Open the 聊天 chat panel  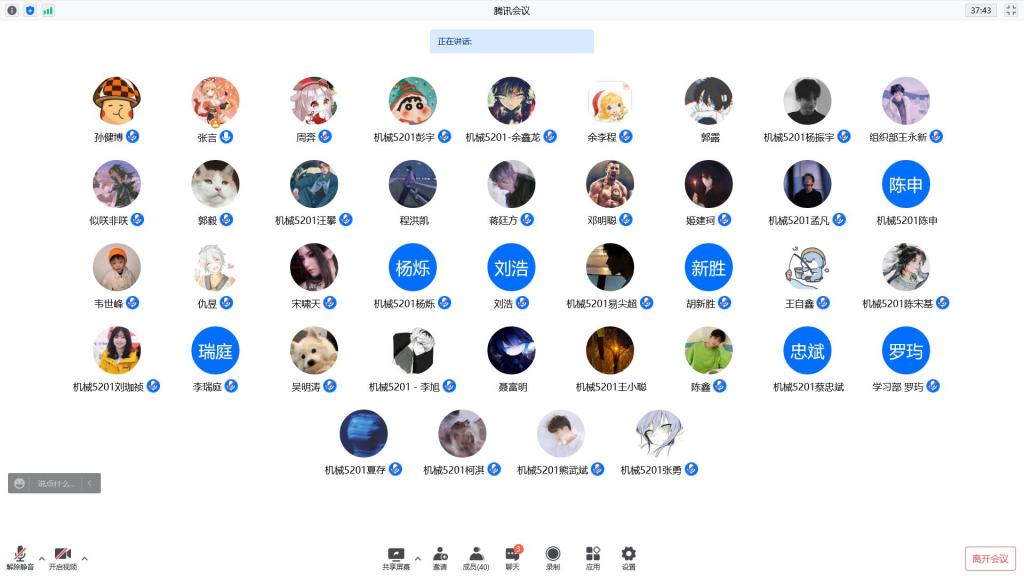point(513,554)
